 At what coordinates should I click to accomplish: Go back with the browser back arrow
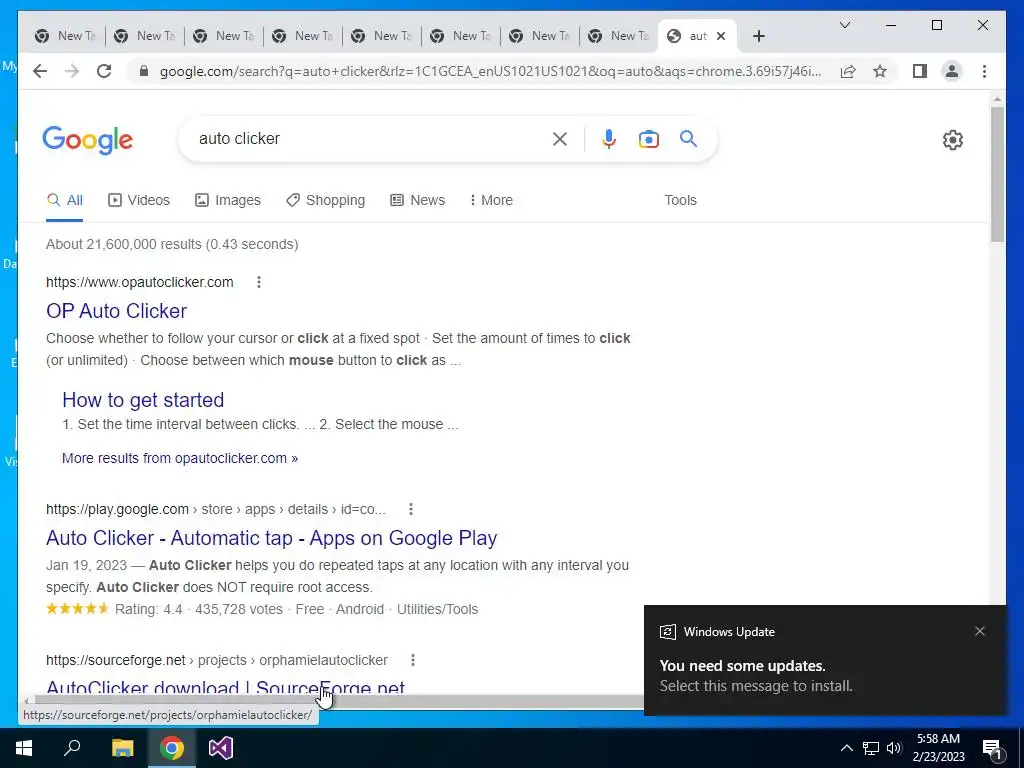40,71
